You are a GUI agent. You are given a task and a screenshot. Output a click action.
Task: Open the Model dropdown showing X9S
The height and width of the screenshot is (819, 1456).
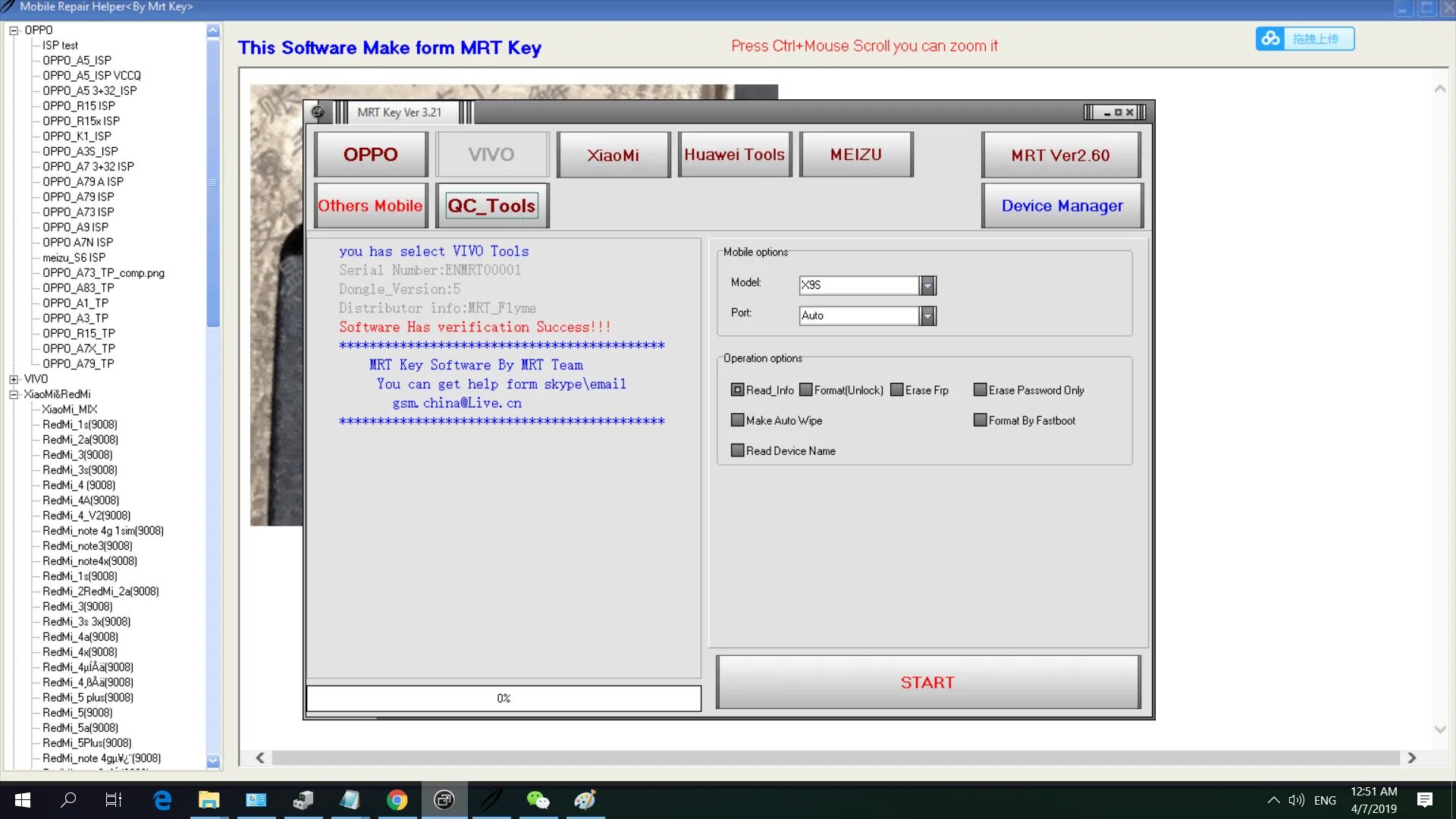tap(927, 284)
